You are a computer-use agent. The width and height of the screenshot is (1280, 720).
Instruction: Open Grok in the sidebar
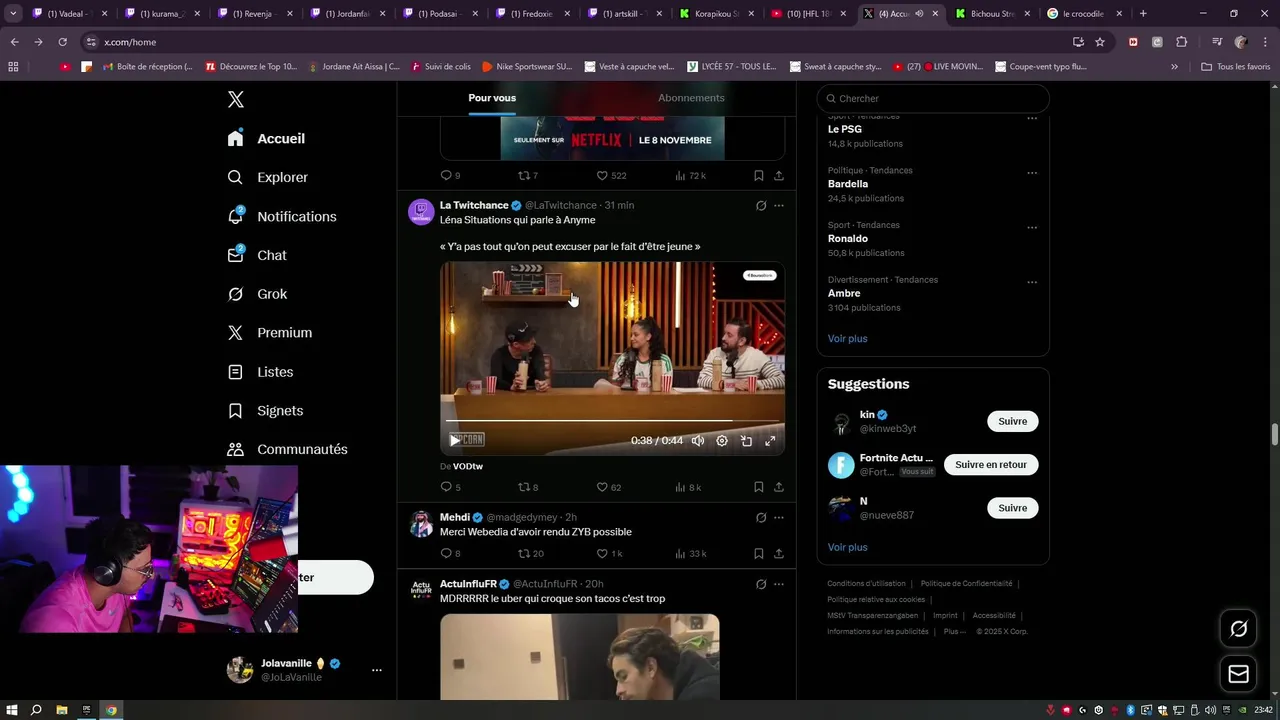click(257, 295)
